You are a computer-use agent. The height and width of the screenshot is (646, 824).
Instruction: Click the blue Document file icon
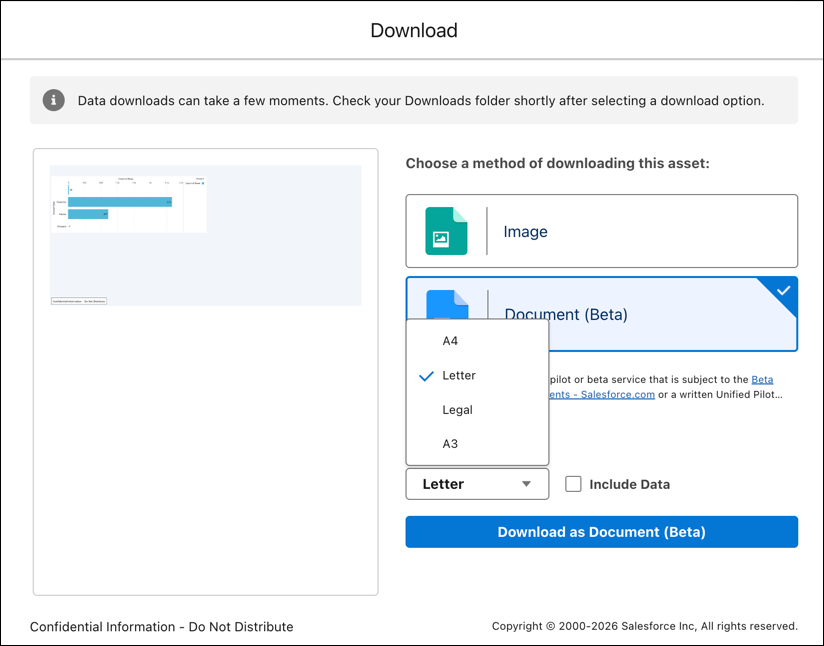pyautogui.click(x=447, y=304)
